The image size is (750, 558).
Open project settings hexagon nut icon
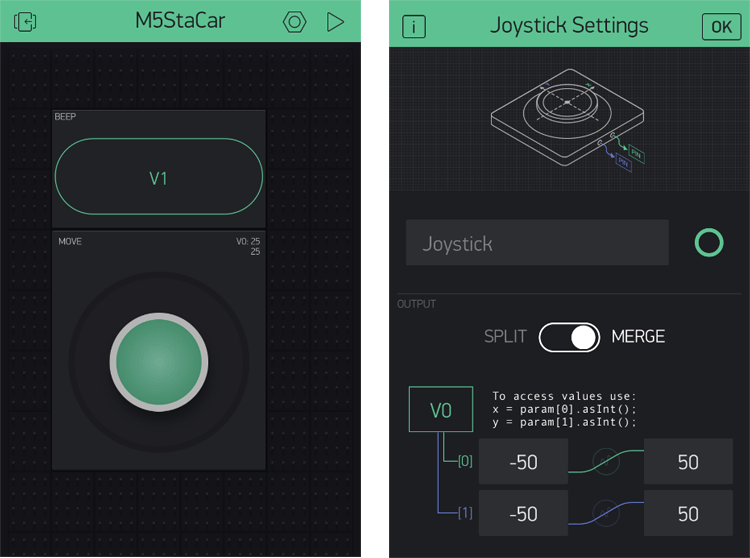[294, 22]
